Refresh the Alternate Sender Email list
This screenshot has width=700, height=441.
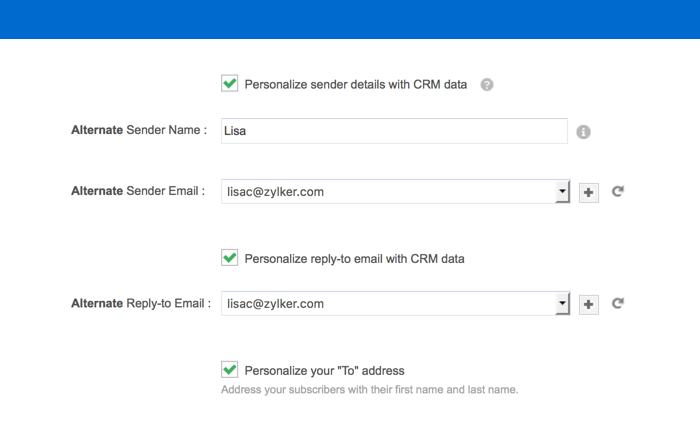click(x=618, y=191)
